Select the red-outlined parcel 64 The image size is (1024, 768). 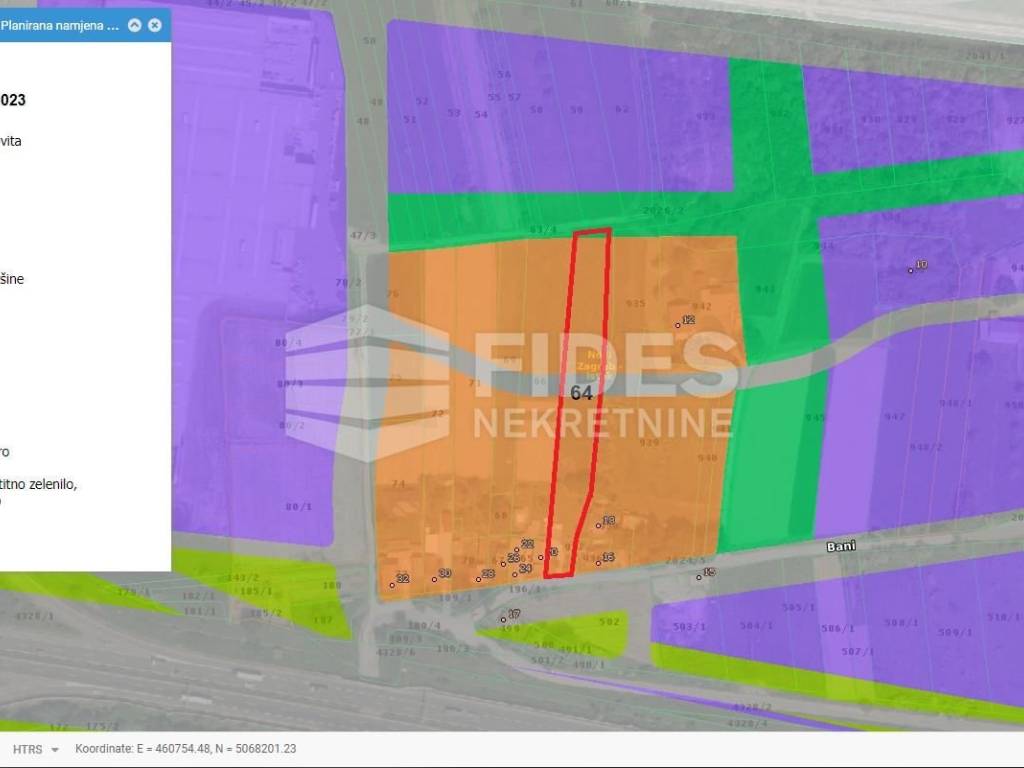pyautogui.click(x=581, y=394)
